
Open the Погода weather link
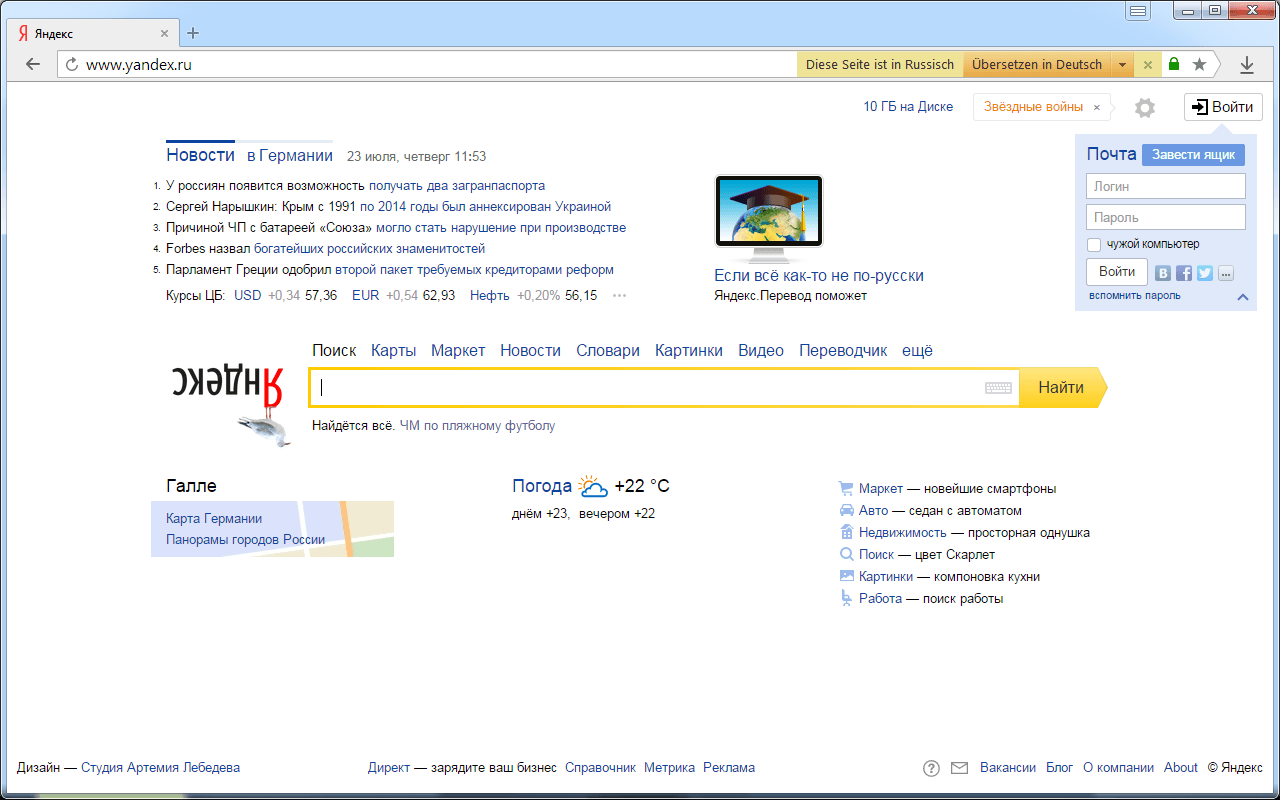[542, 486]
